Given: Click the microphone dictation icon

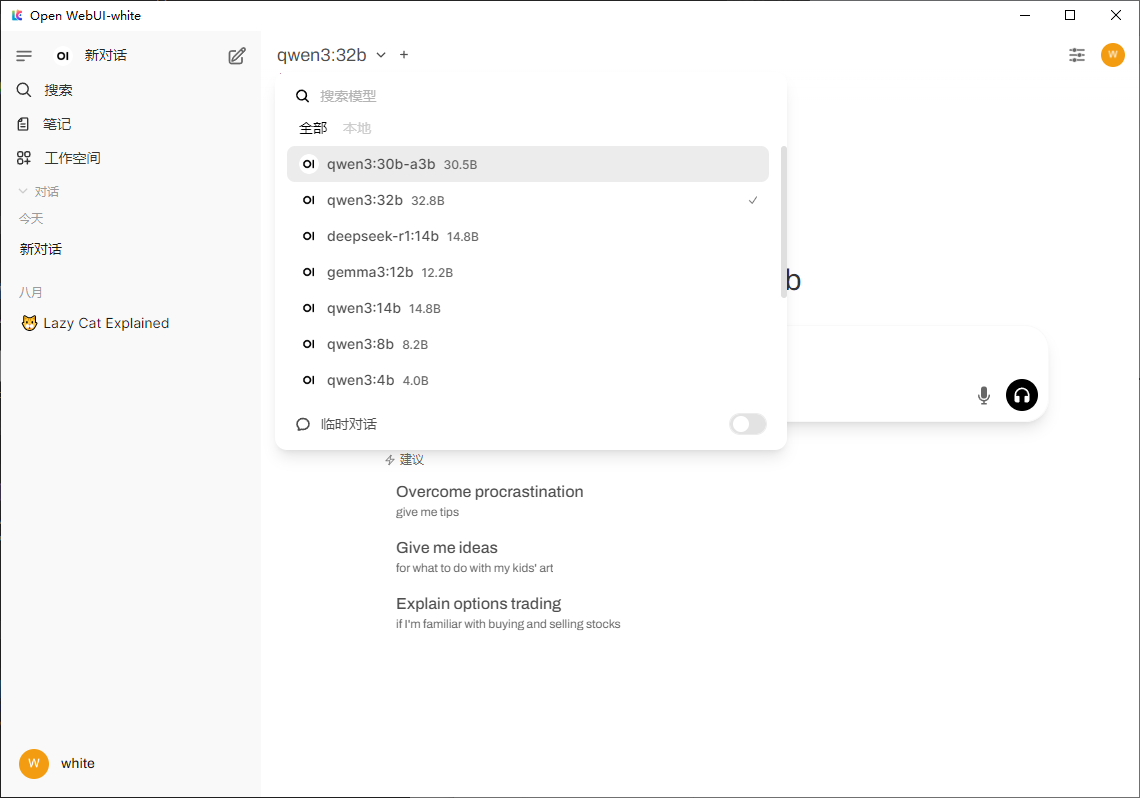Looking at the screenshot, I should click(984, 395).
